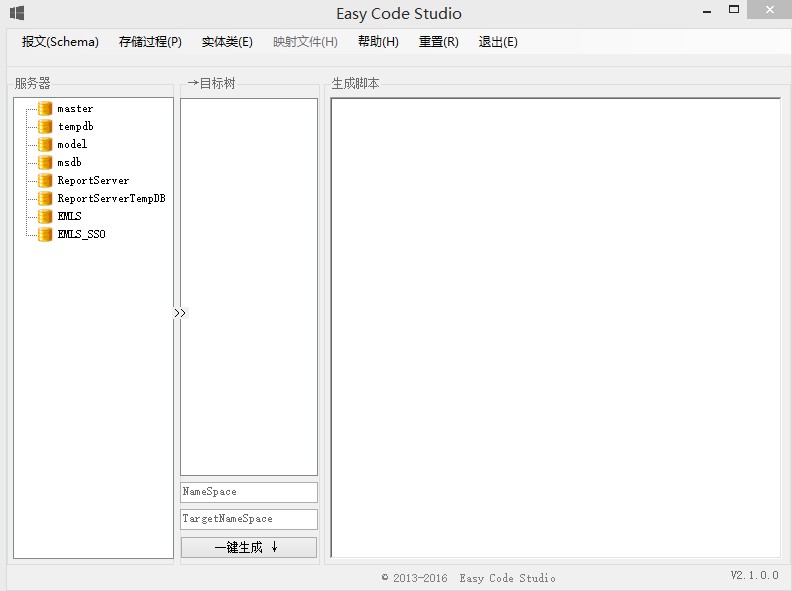Screen dimensions: 792x591
Task: Click the ReportServerTempDB database icon
Action: 45,198
